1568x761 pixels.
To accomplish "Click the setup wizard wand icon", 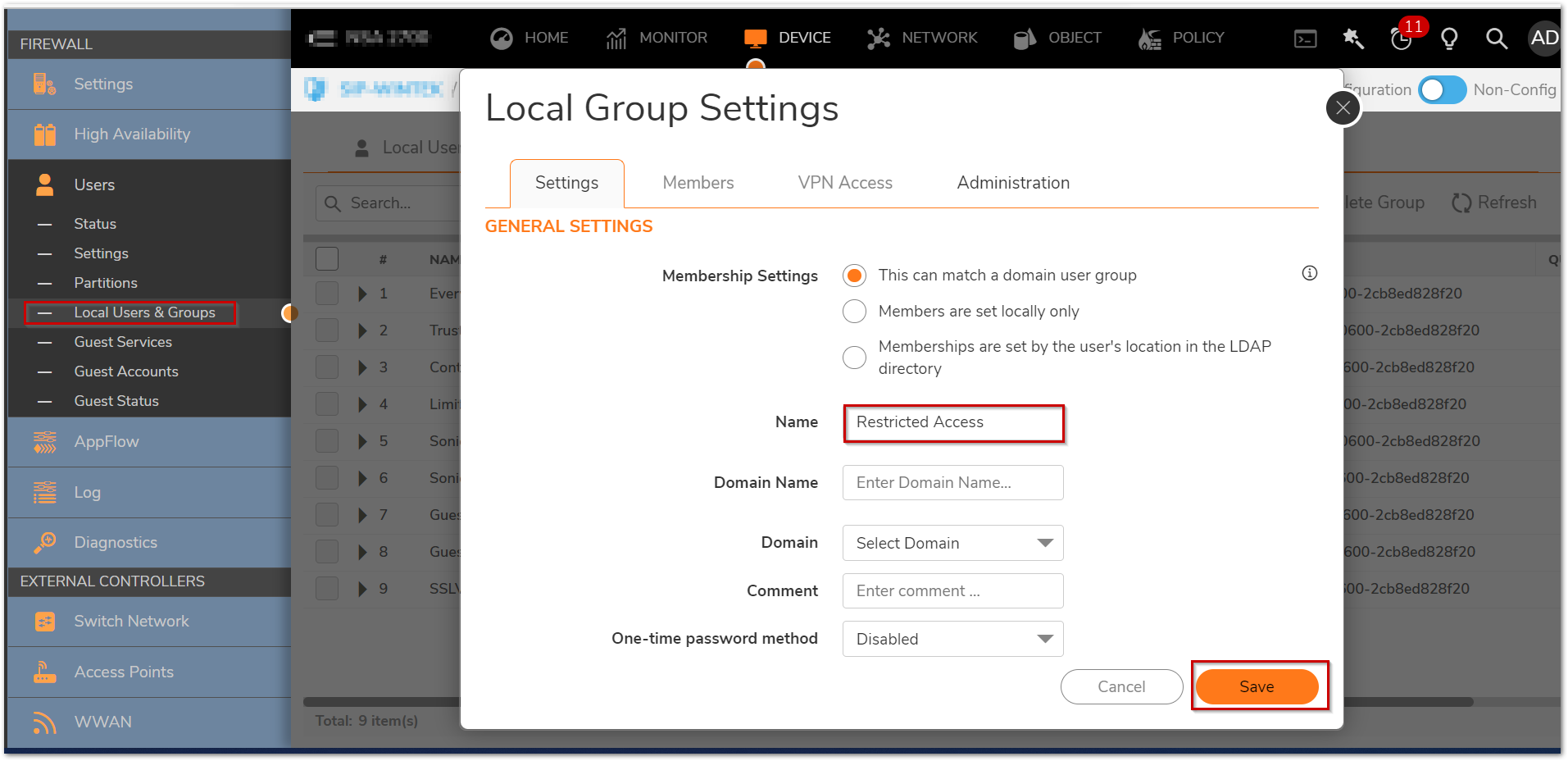I will (x=1353, y=39).
